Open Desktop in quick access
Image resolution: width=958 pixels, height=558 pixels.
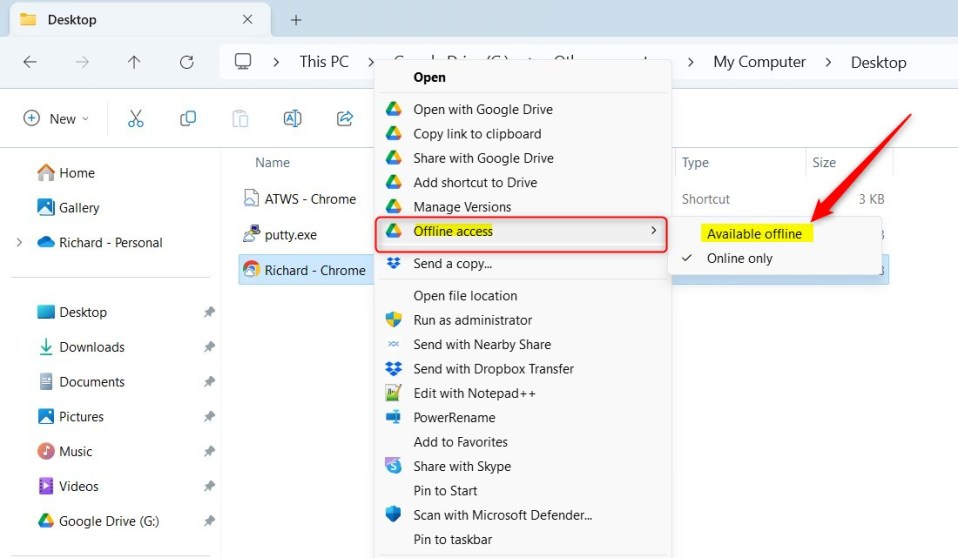click(x=72, y=312)
